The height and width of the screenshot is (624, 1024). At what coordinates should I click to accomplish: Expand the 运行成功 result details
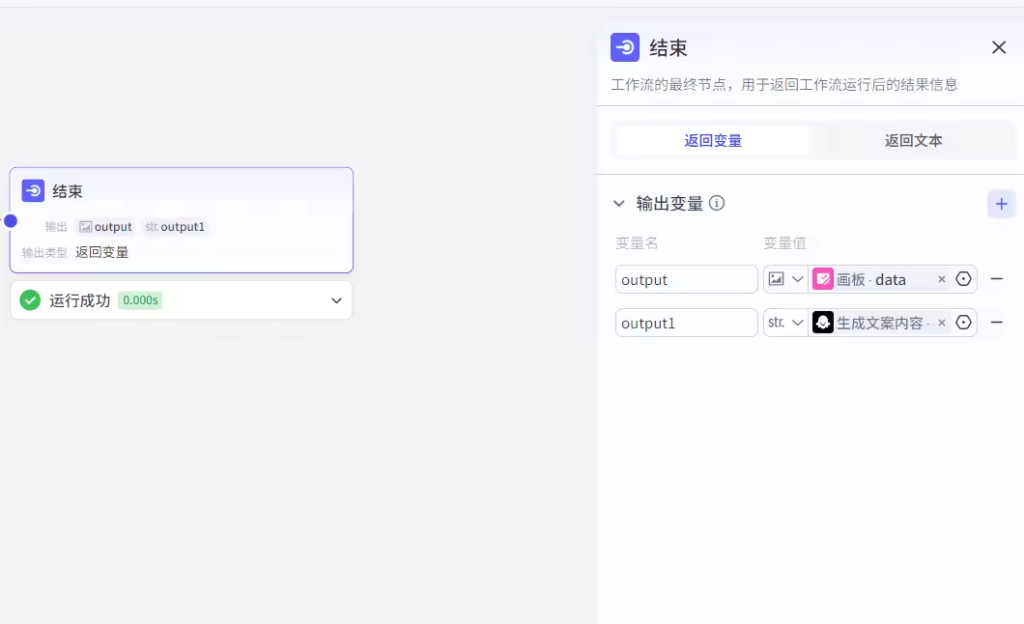tap(336, 300)
